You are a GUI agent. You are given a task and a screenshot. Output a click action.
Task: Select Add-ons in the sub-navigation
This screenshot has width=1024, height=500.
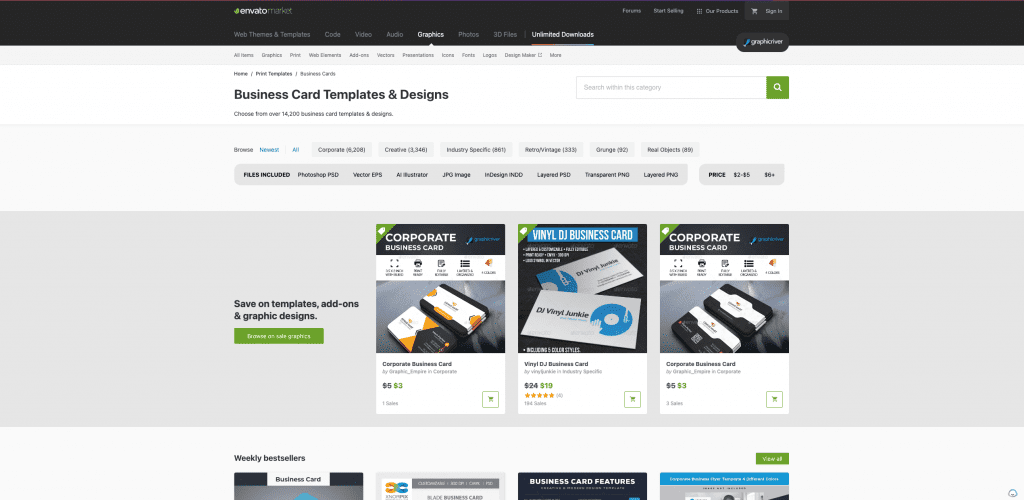pyautogui.click(x=359, y=55)
